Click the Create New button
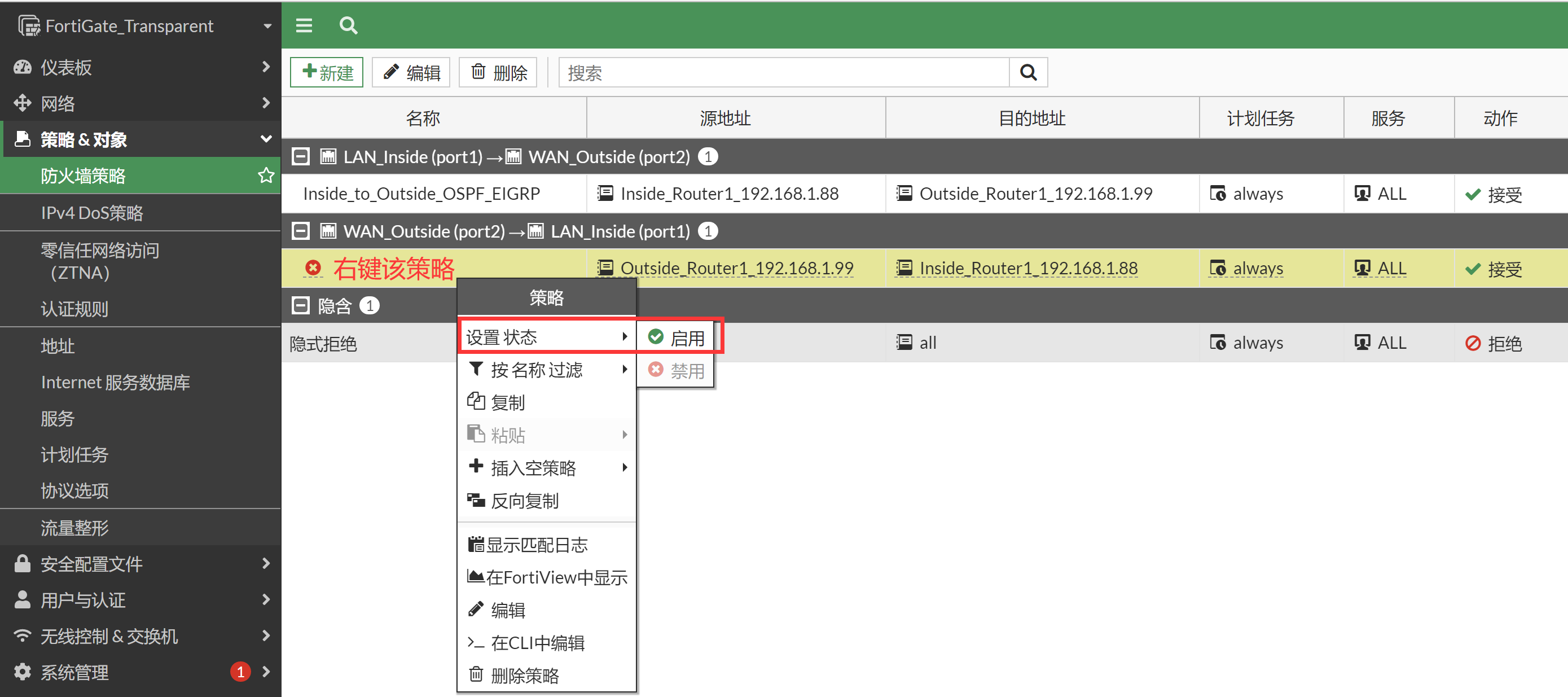Image resolution: width=1568 pixels, height=697 pixels. pos(326,72)
